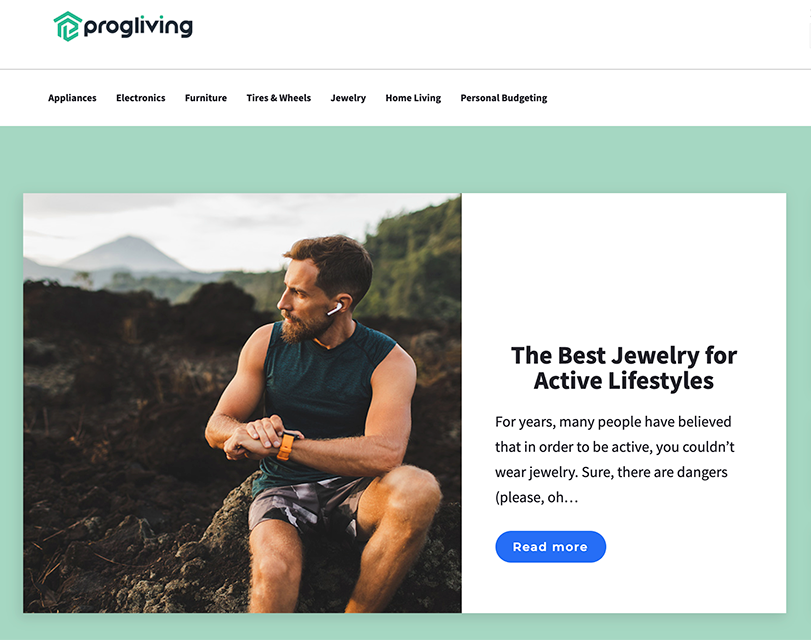
Task: Select the Tires & Wheels menu item
Action: point(279,98)
